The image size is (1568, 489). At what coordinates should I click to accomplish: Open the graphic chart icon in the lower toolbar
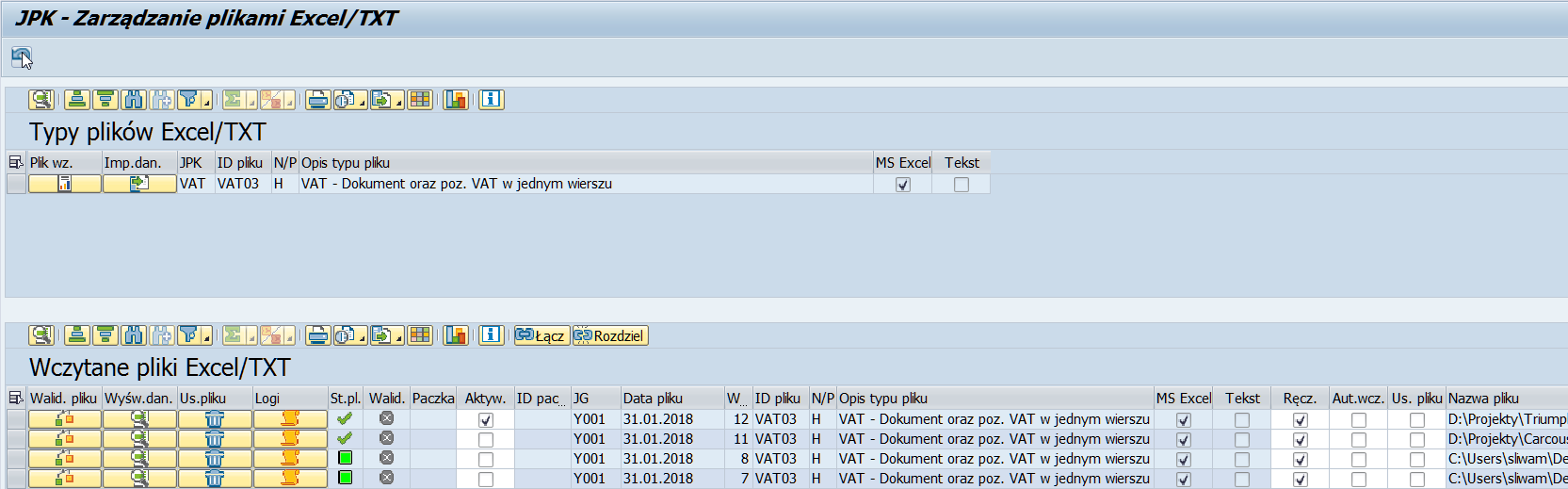click(x=456, y=335)
